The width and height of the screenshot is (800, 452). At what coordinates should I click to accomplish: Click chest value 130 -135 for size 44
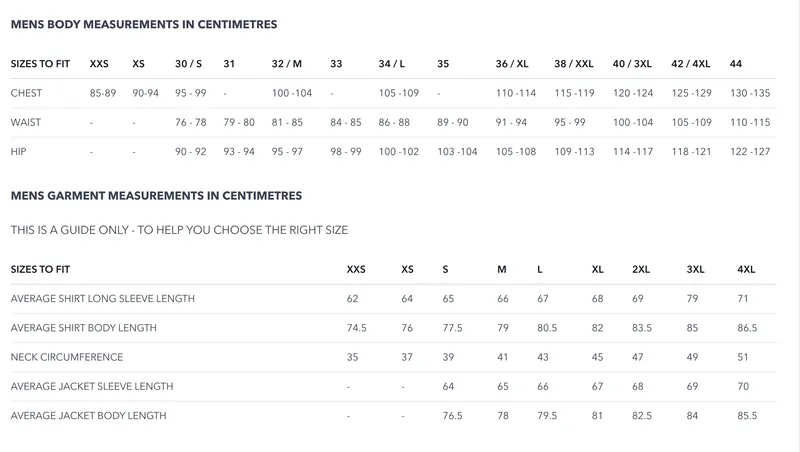point(750,93)
